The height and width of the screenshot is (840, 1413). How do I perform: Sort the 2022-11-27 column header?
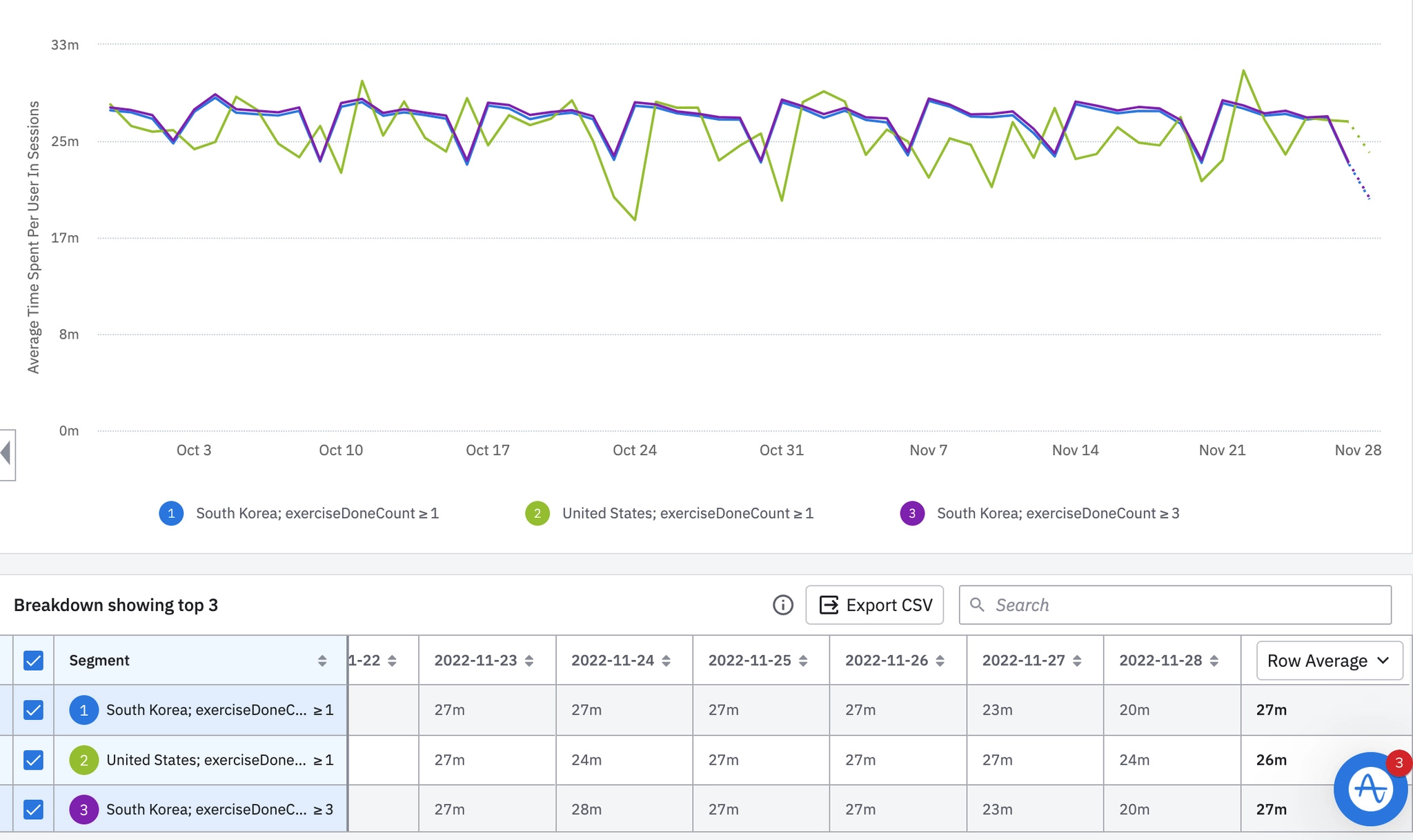[x=1077, y=661]
